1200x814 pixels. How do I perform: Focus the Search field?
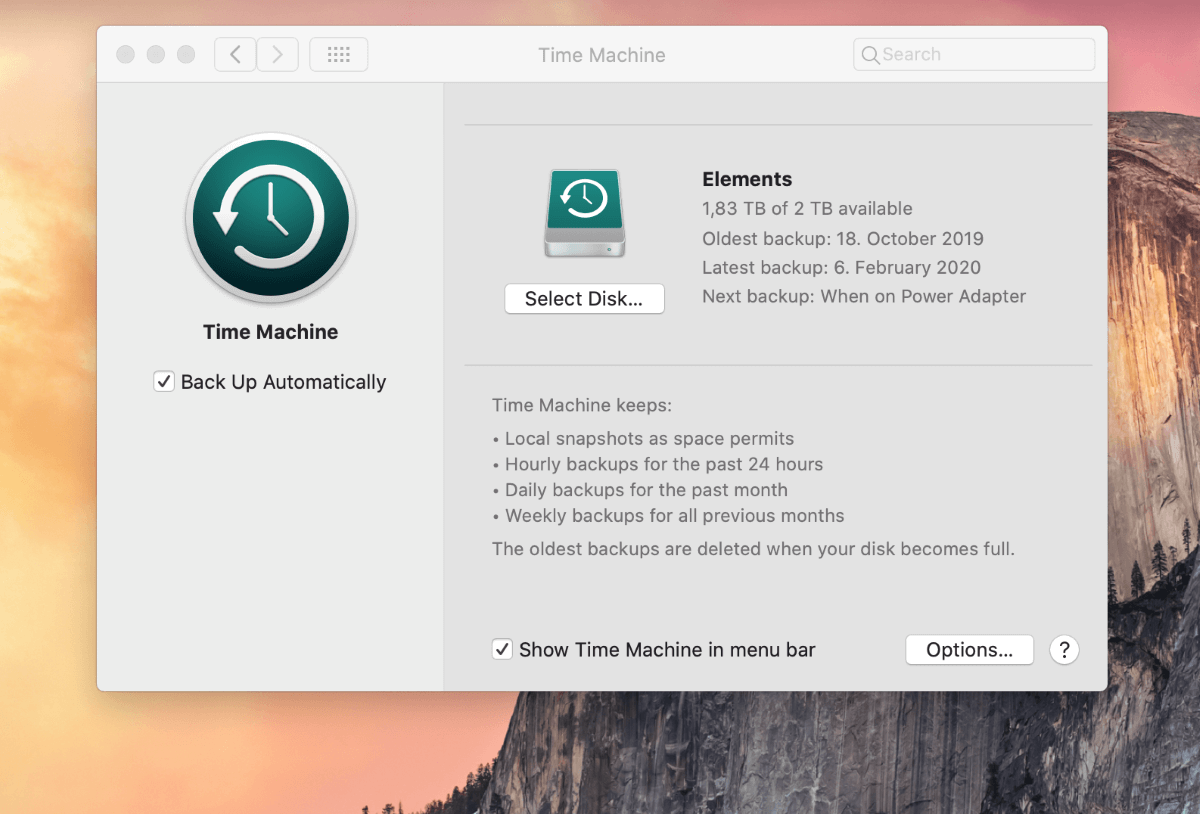[974, 55]
